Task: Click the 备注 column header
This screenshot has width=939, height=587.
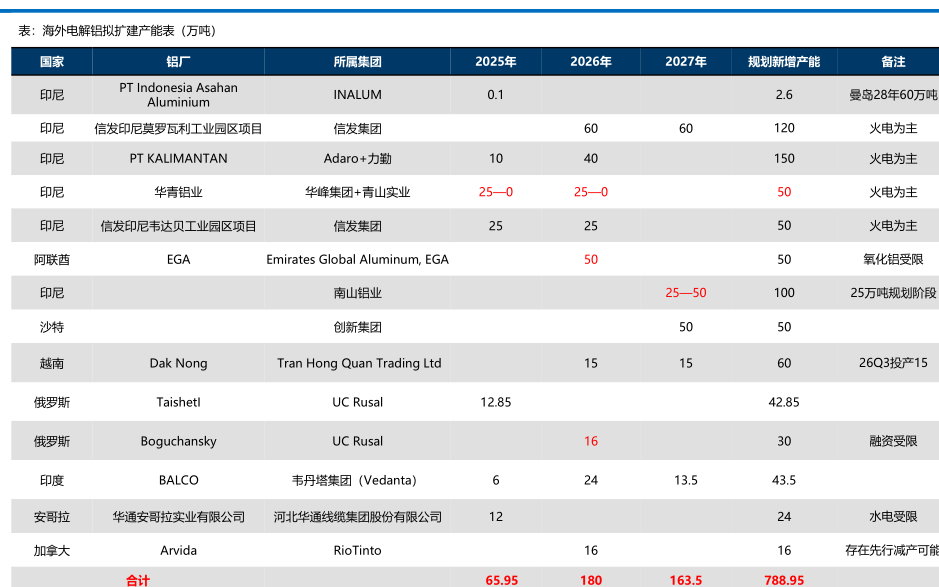Action: pyautogui.click(x=893, y=62)
